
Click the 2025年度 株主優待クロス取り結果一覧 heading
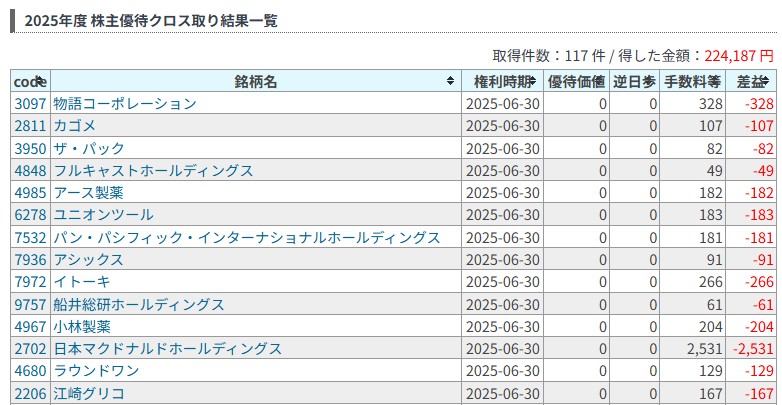(151, 21)
